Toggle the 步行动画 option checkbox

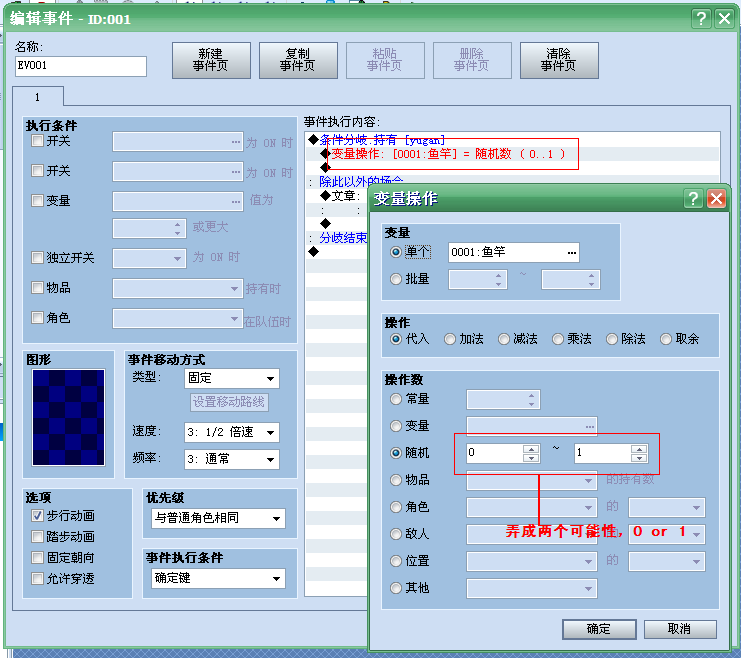coord(37,515)
